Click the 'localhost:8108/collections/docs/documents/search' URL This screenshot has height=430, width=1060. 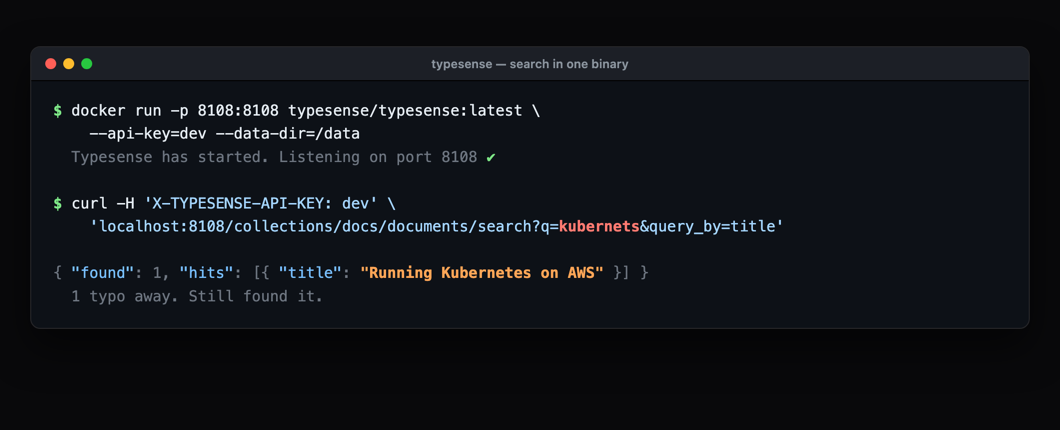[315, 226]
